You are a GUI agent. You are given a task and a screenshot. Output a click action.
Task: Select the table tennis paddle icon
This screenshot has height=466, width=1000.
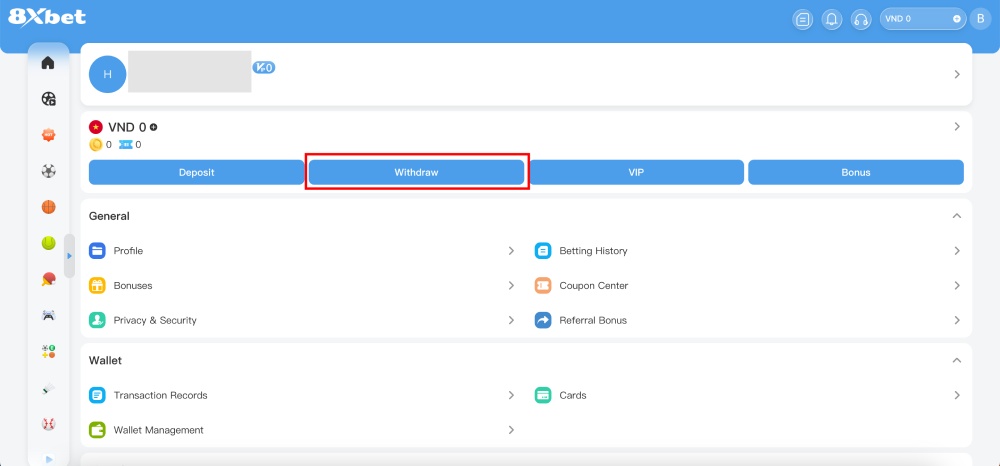click(48, 279)
